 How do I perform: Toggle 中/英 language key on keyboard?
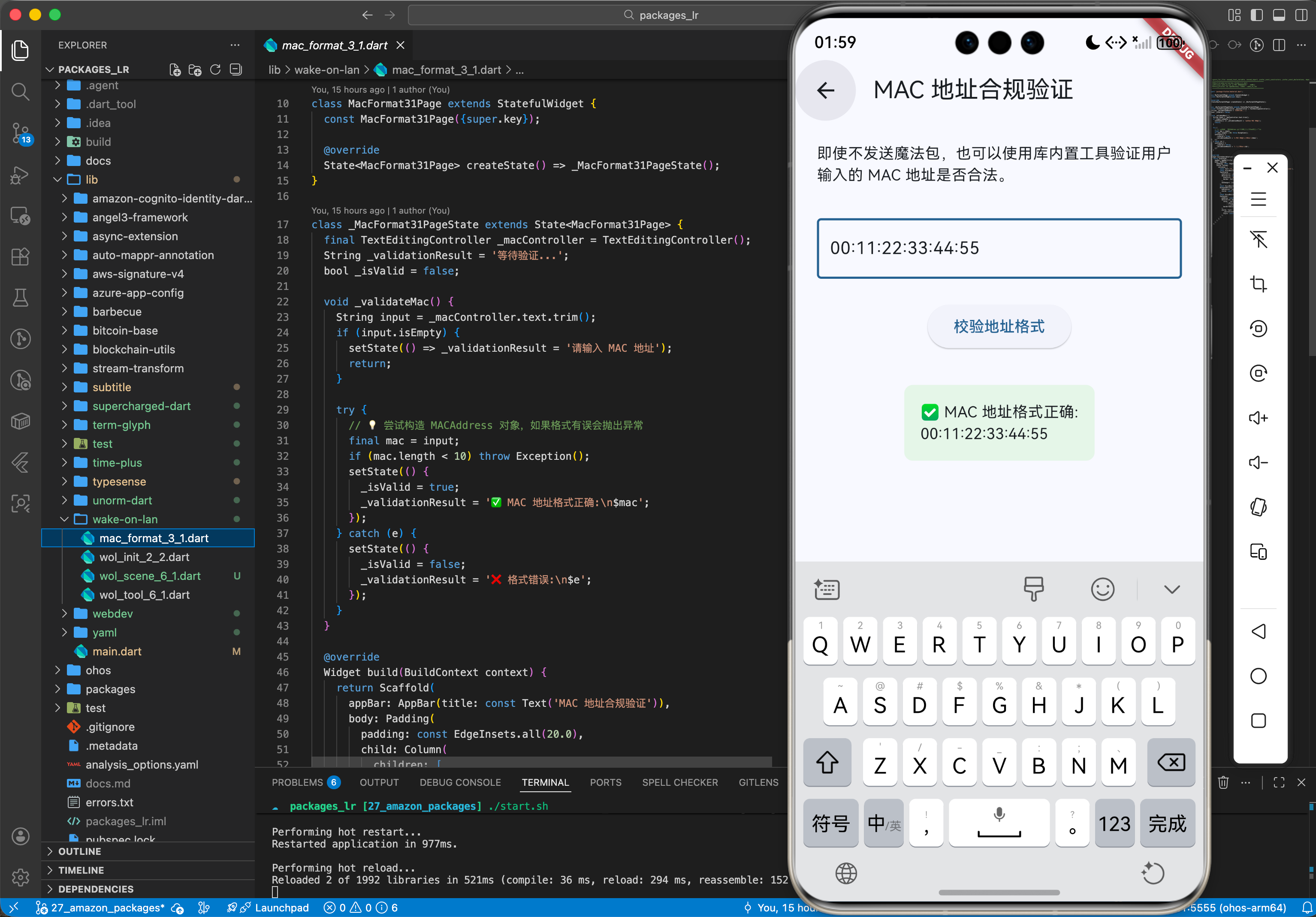point(883,823)
